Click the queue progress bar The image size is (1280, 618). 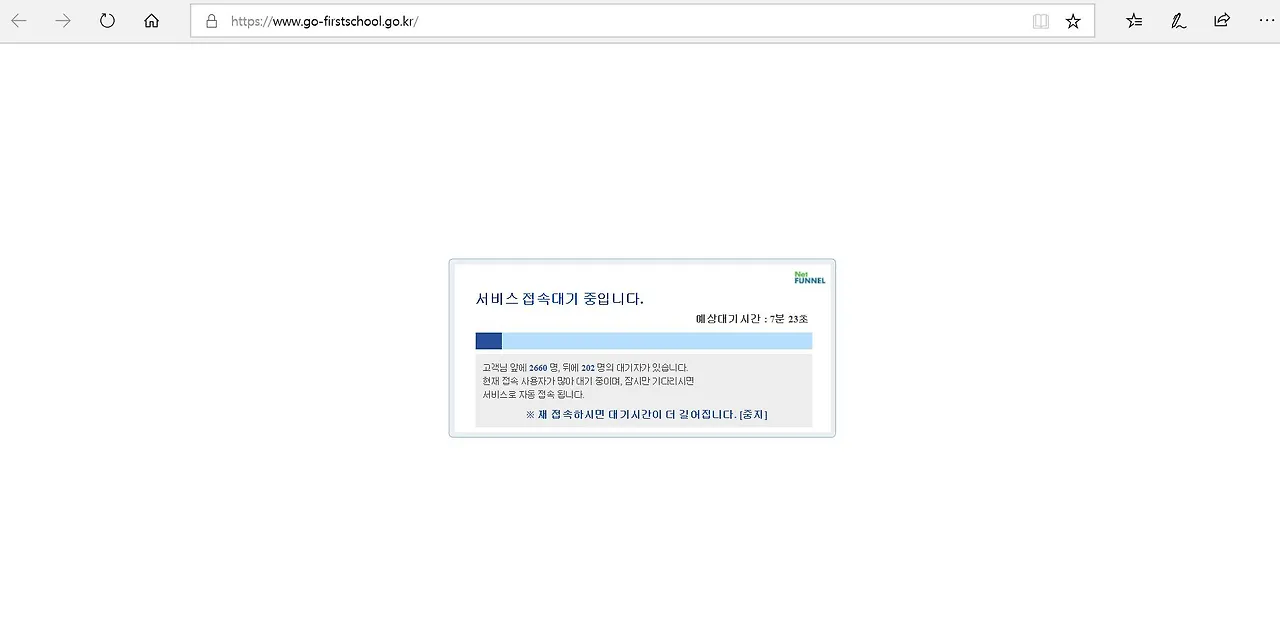click(x=643, y=340)
